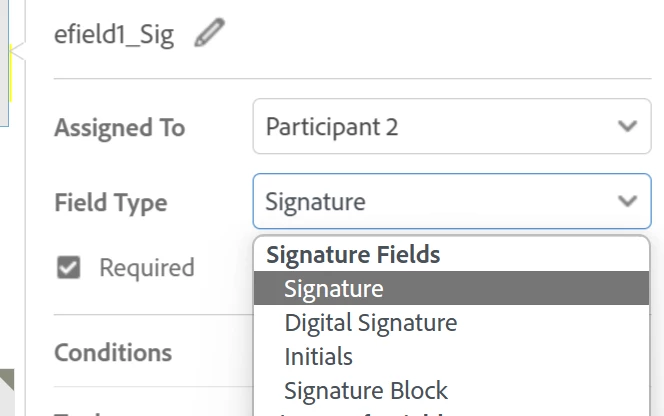664x416 pixels.
Task: Toggle the Required checkbox
Action: coord(68,267)
